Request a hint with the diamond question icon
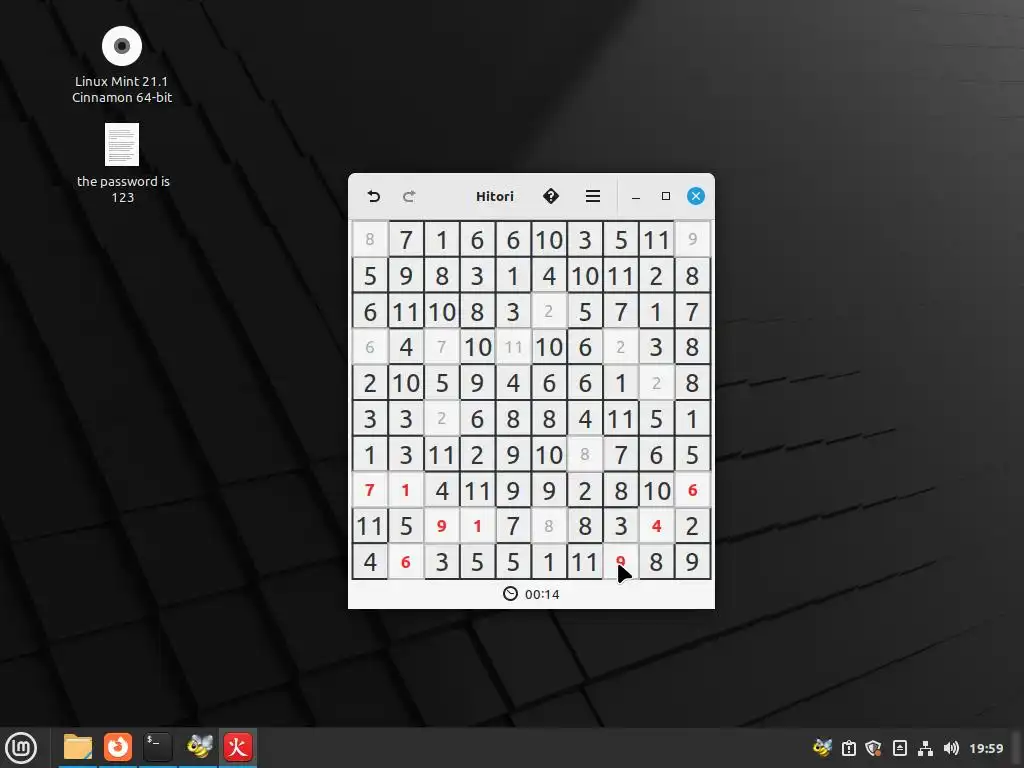The height and width of the screenshot is (768, 1024). tap(551, 196)
